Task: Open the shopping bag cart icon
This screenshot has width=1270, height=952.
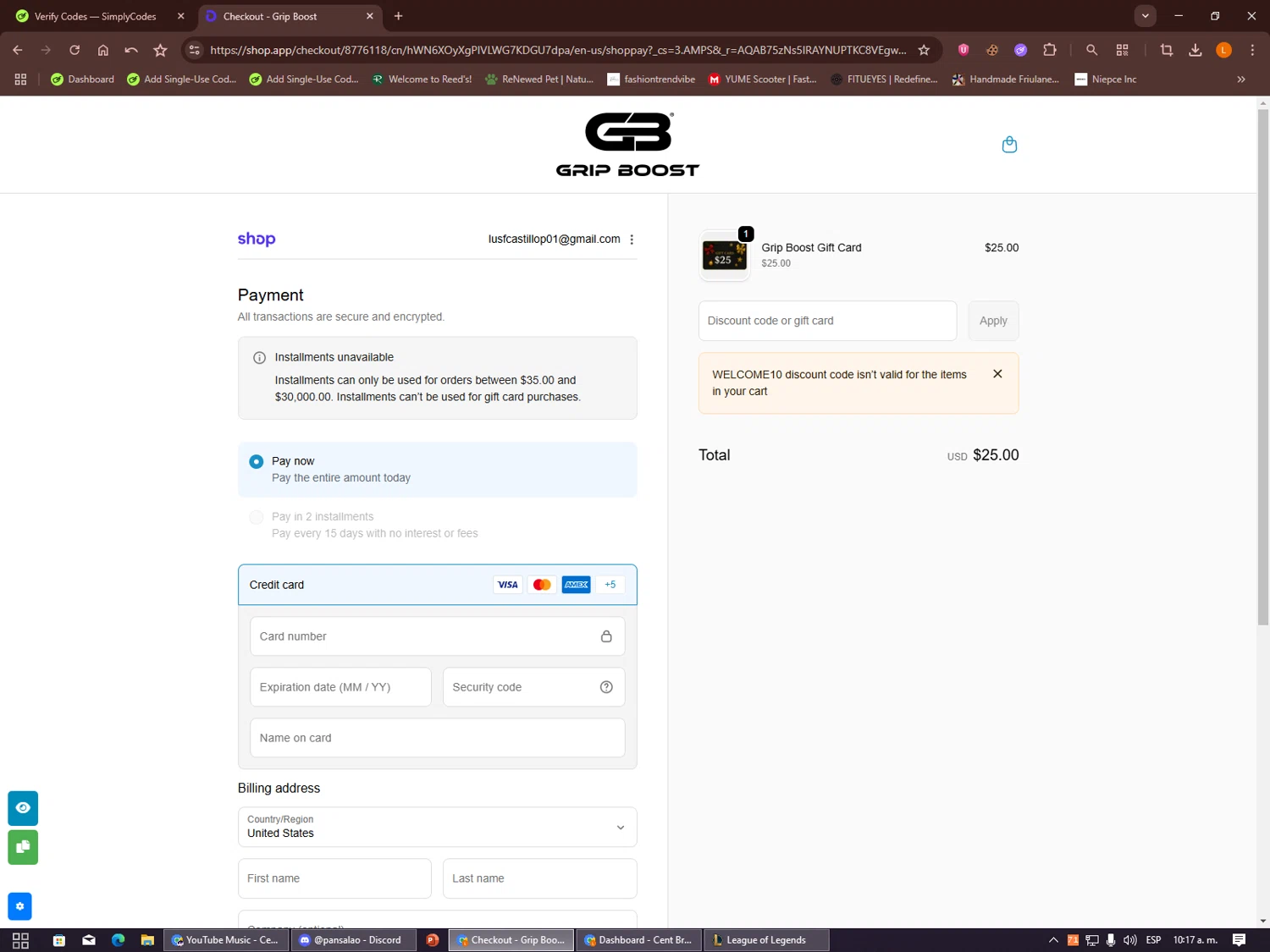Action: click(x=1009, y=145)
